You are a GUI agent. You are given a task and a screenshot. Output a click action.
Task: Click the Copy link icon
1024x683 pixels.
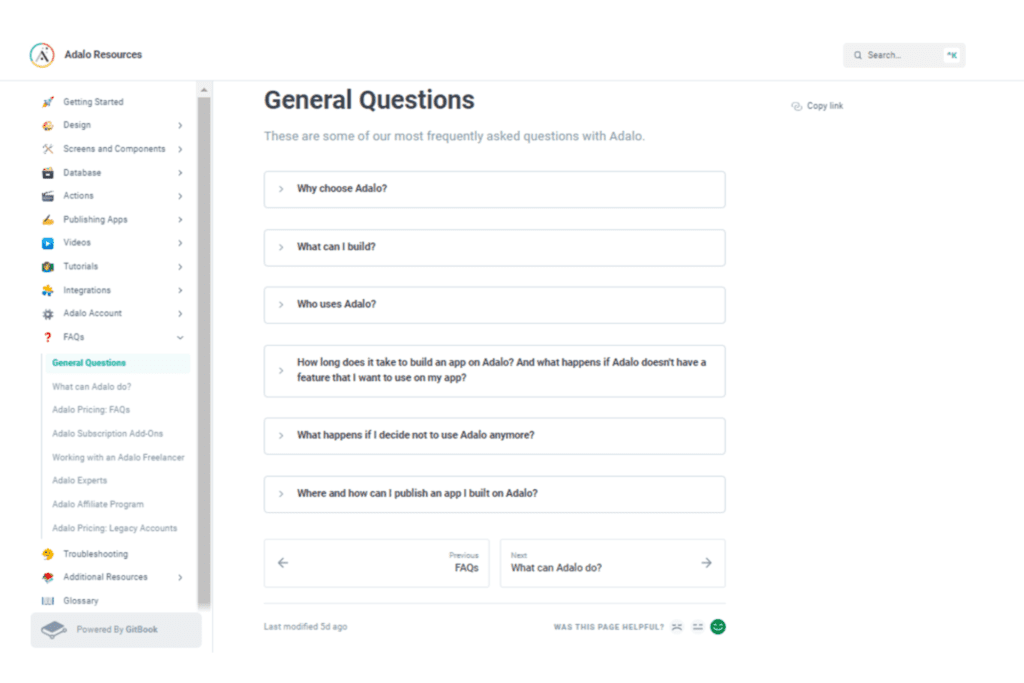click(x=796, y=106)
